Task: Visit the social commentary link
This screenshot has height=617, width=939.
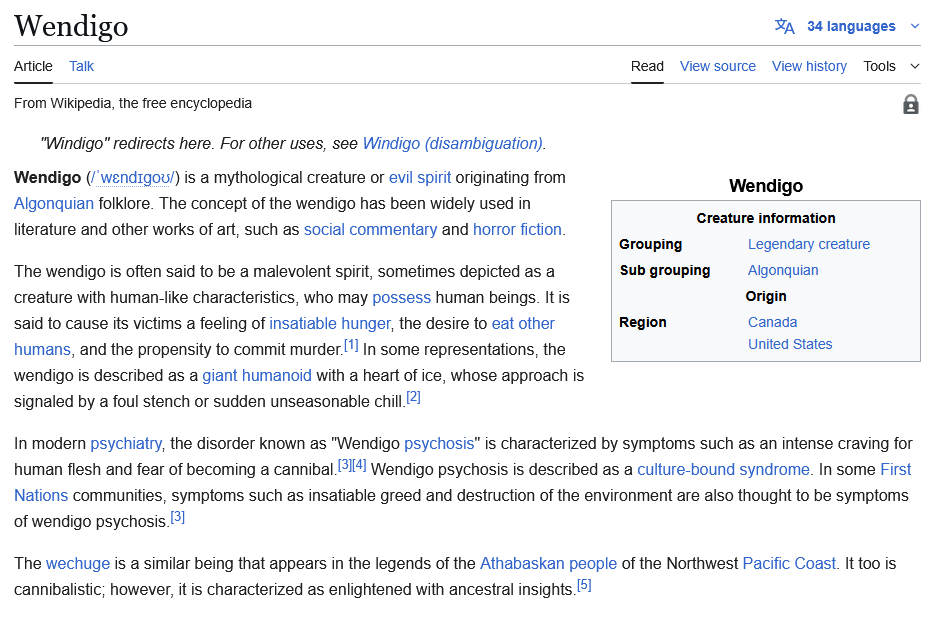Action: pos(370,229)
